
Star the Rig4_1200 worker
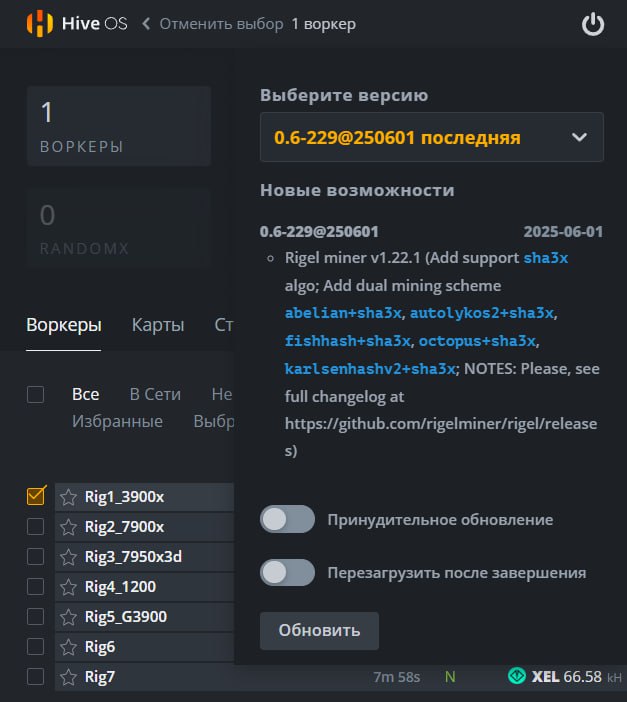click(x=68, y=587)
